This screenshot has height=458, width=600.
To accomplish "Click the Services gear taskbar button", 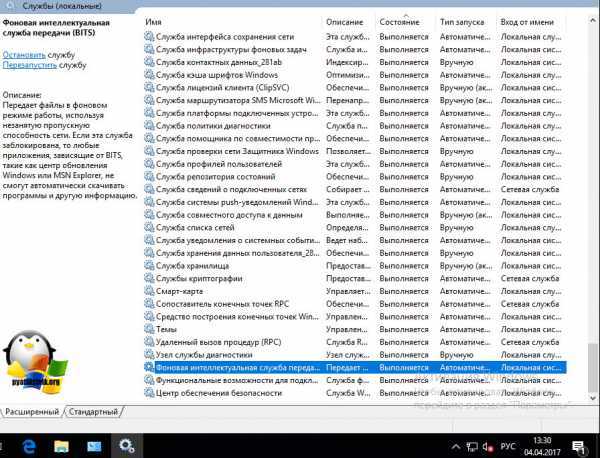I will click(127, 446).
